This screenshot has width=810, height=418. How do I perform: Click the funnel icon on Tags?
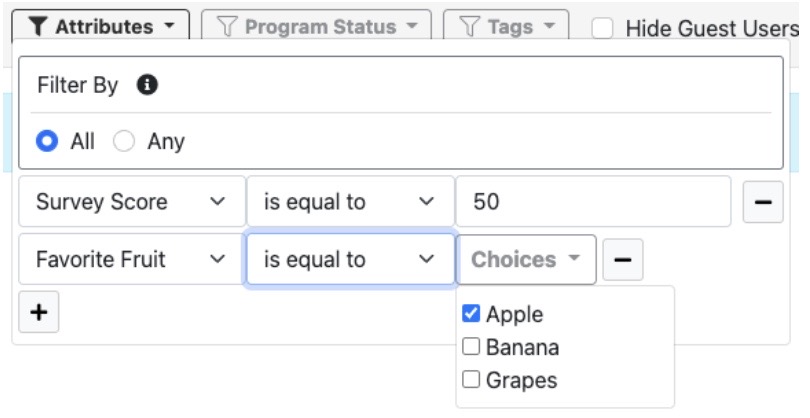[469, 27]
